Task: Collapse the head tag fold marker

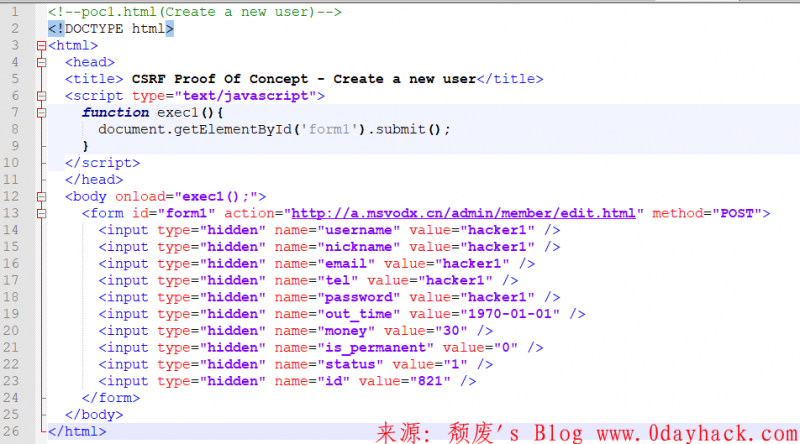Action: [42, 63]
